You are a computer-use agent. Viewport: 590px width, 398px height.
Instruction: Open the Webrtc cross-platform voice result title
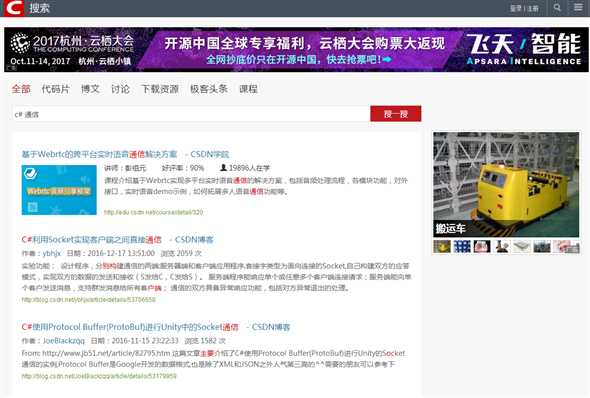coord(125,154)
